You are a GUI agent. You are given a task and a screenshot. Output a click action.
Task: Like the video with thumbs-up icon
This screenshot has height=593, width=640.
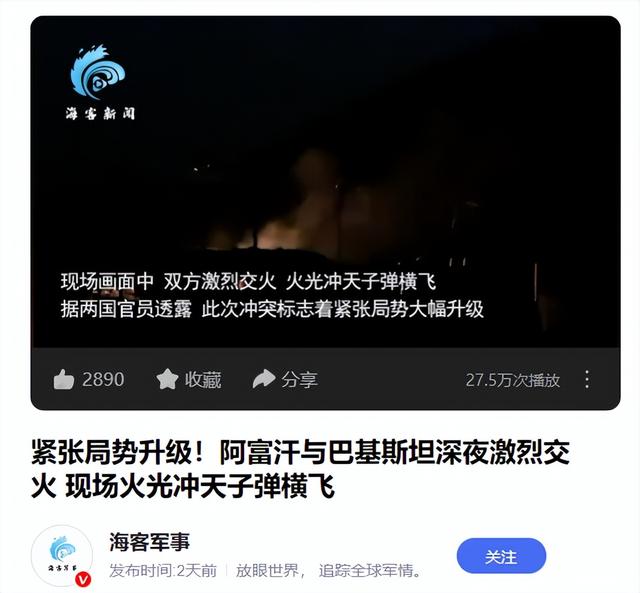(64, 380)
